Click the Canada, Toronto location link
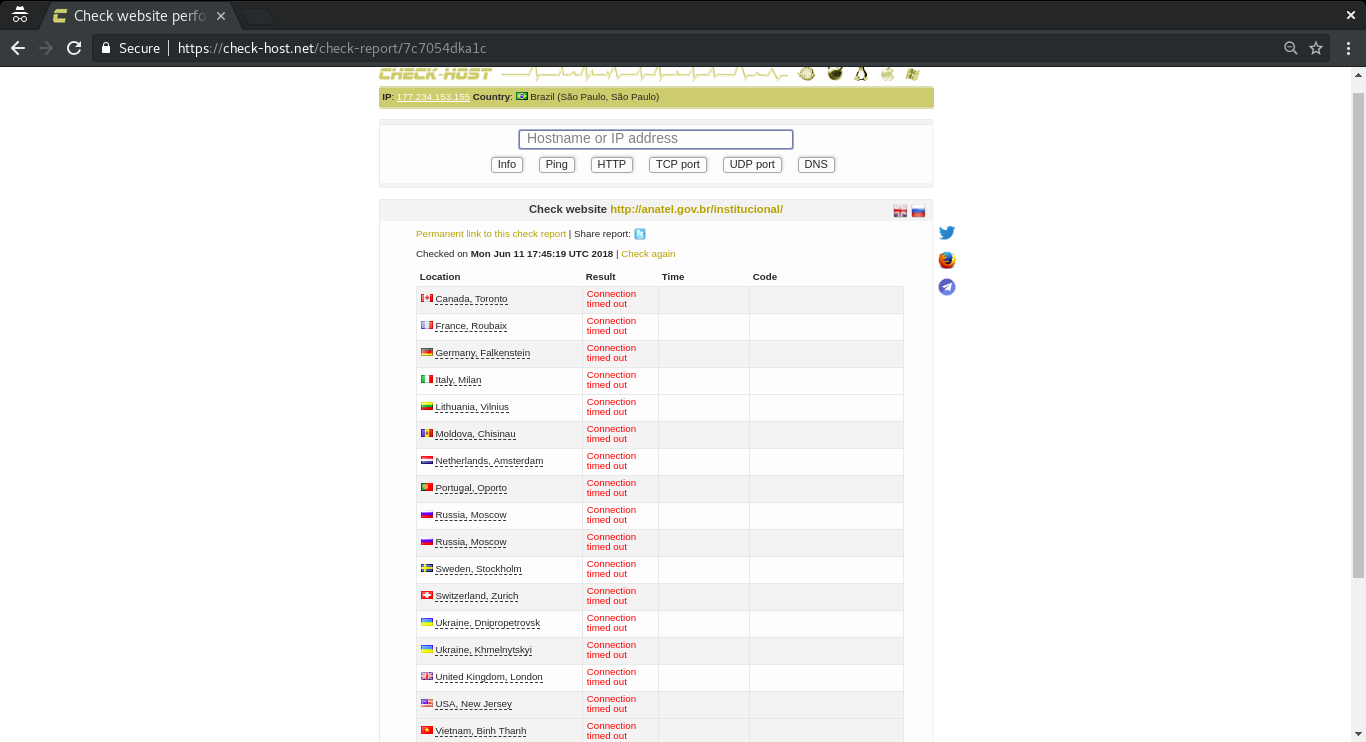 click(x=471, y=299)
